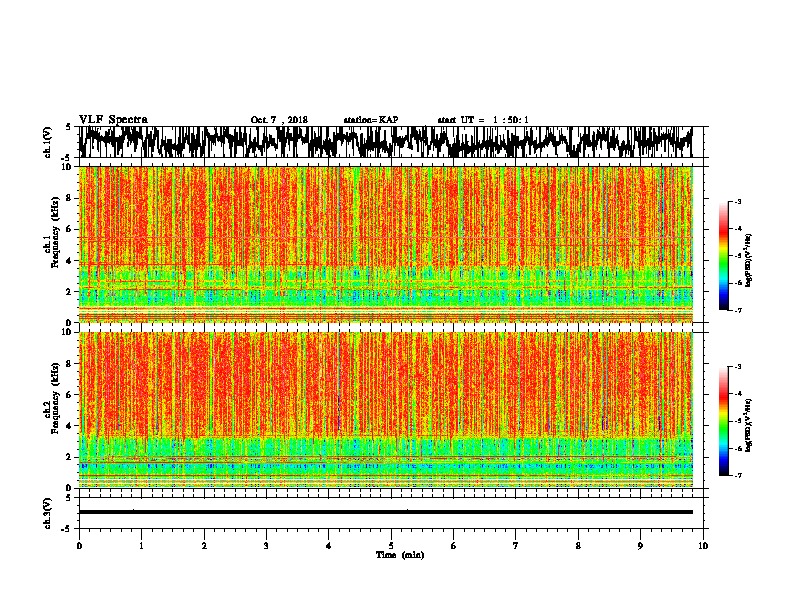Click the "6" kHz tick of ch.2 spectrogram
The width and height of the screenshot is (792, 612).
pyautogui.click(x=70, y=395)
